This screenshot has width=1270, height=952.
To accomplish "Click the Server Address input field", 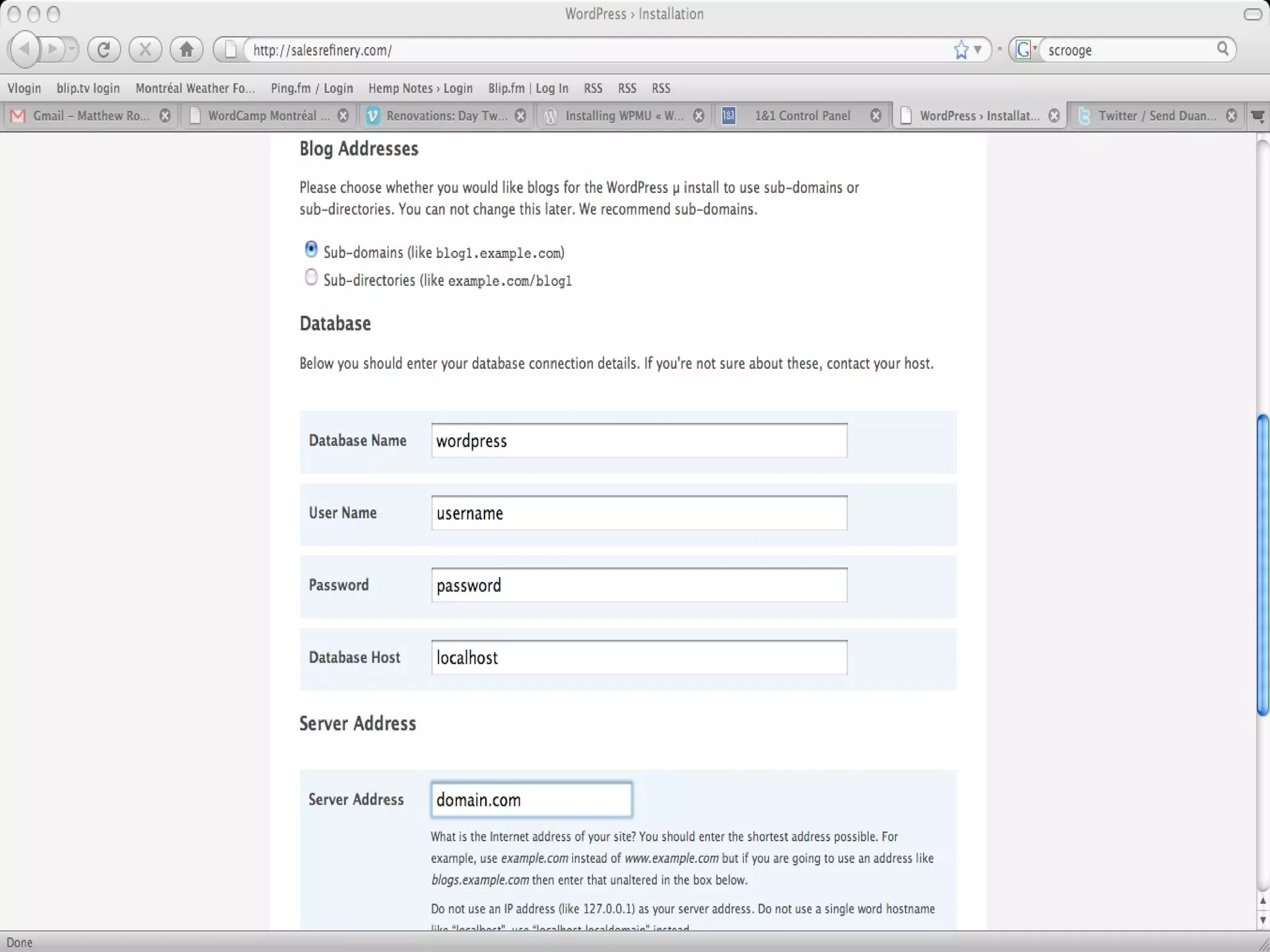I will point(531,800).
